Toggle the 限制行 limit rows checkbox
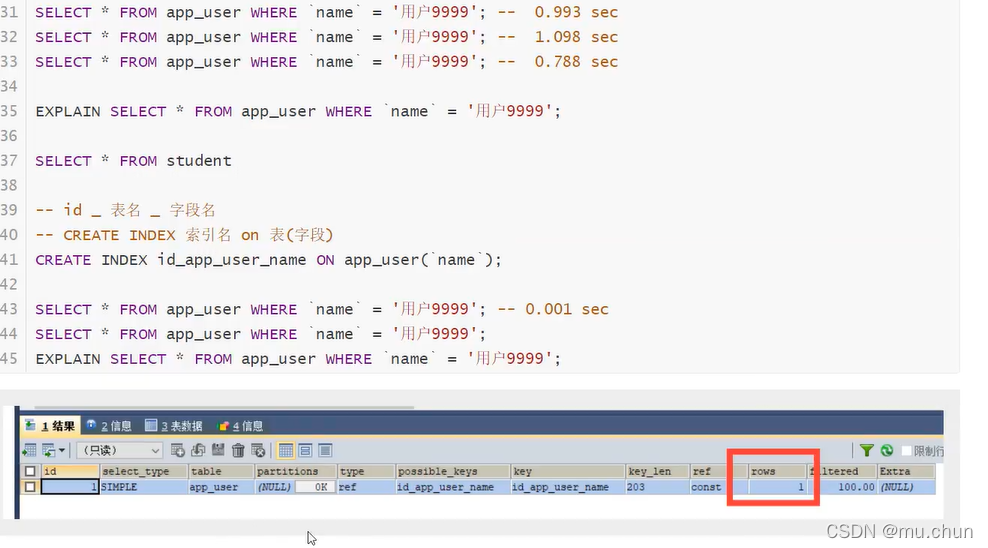The width and height of the screenshot is (988, 548). pos(907,451)
